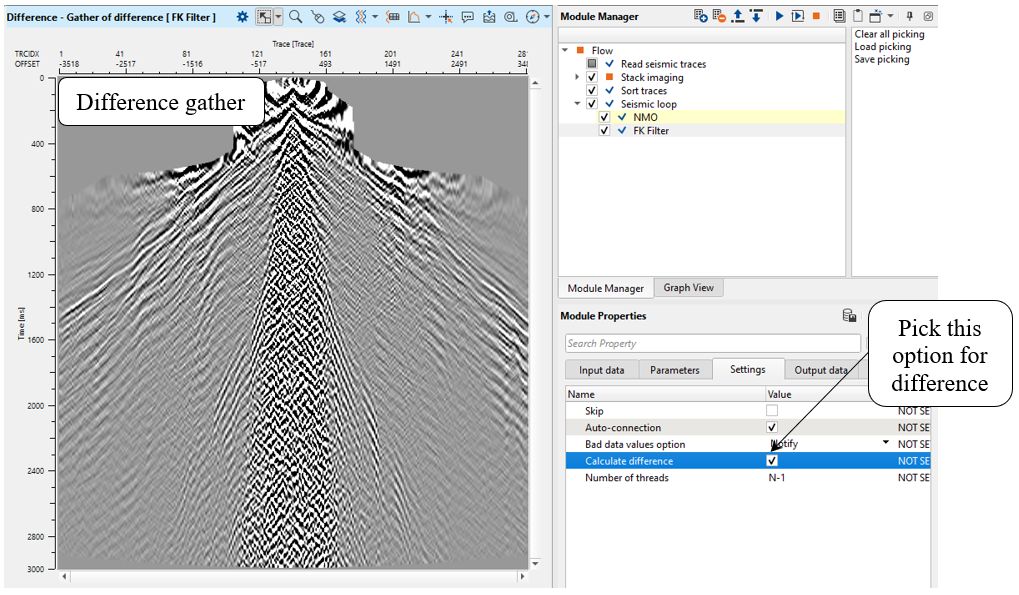Uncheck the Calculate difference checkbox
Viewport: 1019px width, 595px height.
(772, 461)
